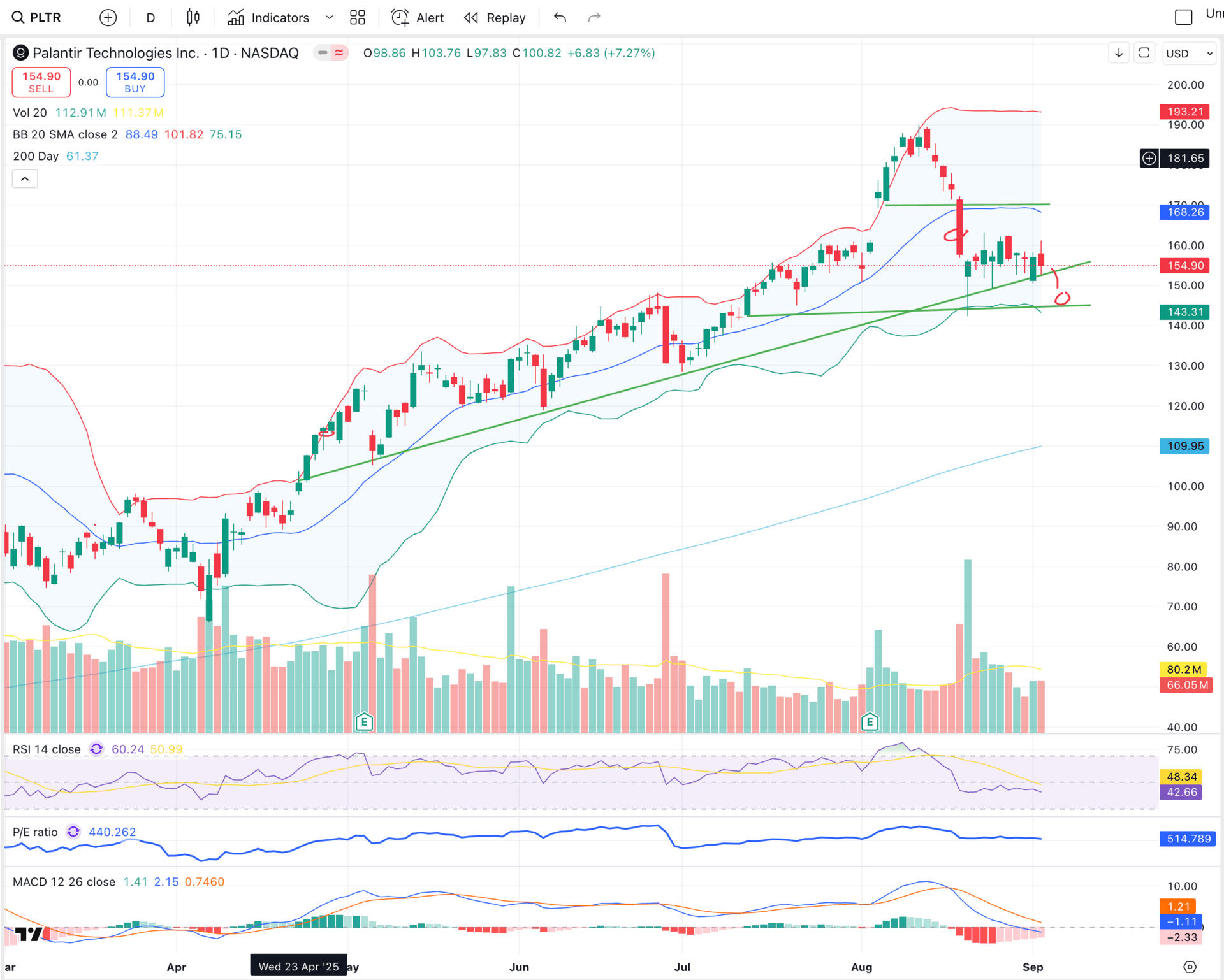1224x980 pixels.
Task: Create an Alert from the toolbar
Action: pyautogui.click(x=418, y=18)
